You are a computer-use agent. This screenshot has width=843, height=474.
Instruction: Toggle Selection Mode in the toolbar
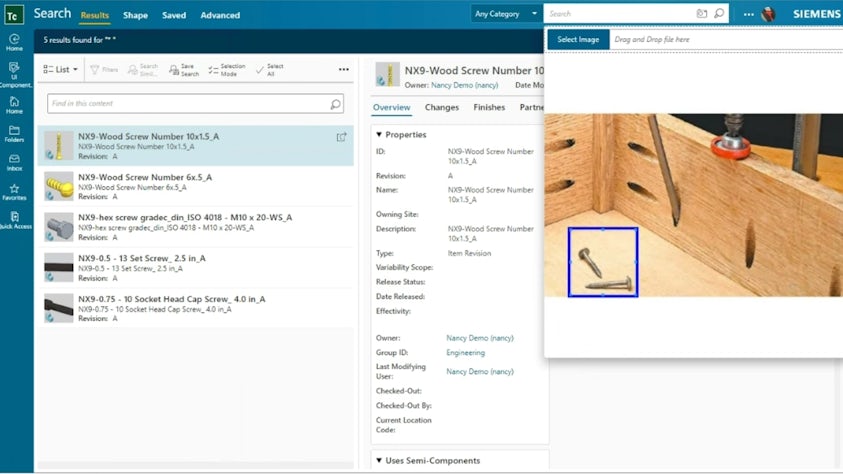point(226,70)
